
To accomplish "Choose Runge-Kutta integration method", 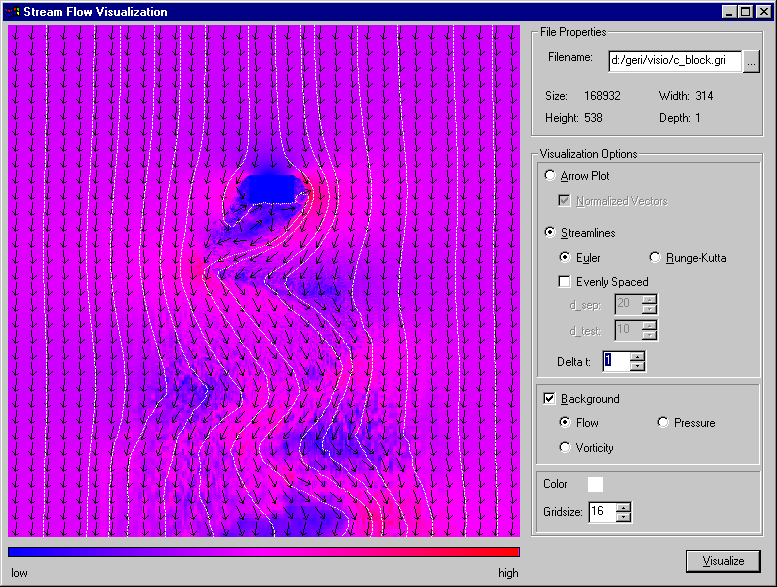I will coord(656,258).
